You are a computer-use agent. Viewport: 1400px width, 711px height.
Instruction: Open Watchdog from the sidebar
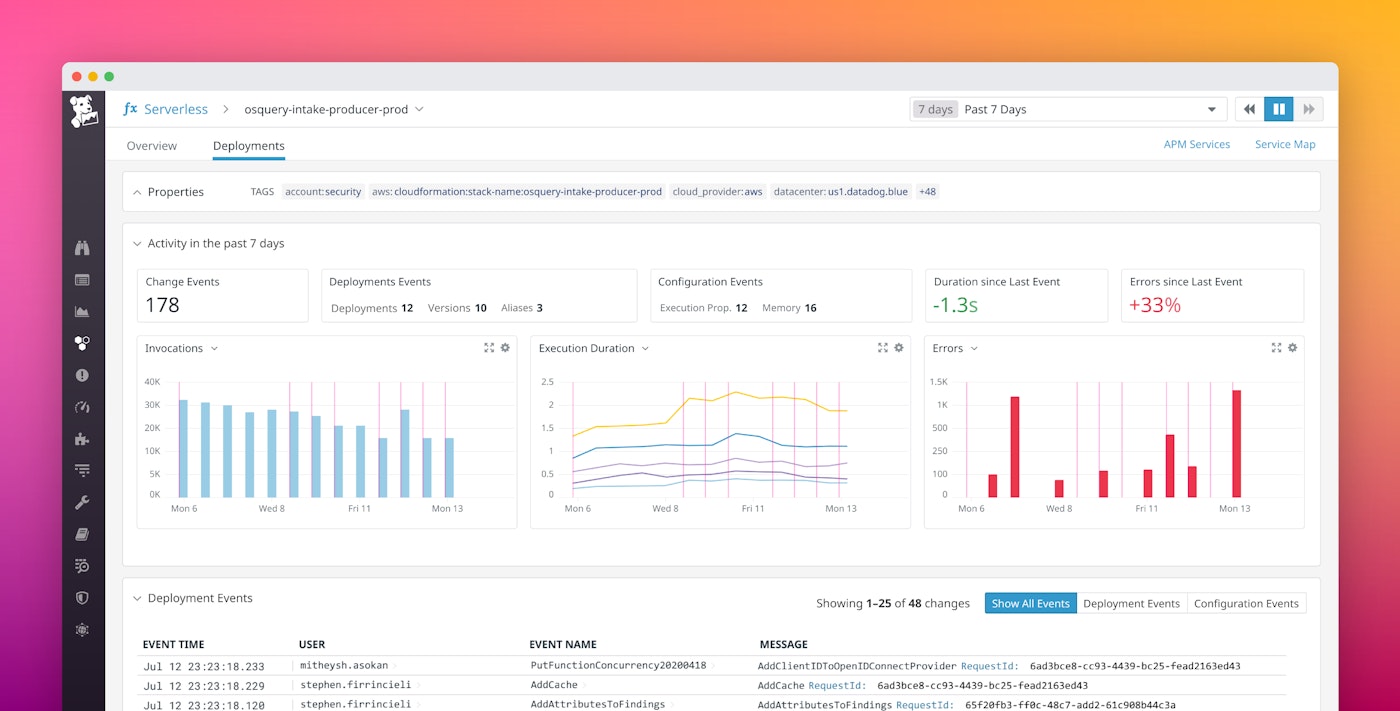83,246
